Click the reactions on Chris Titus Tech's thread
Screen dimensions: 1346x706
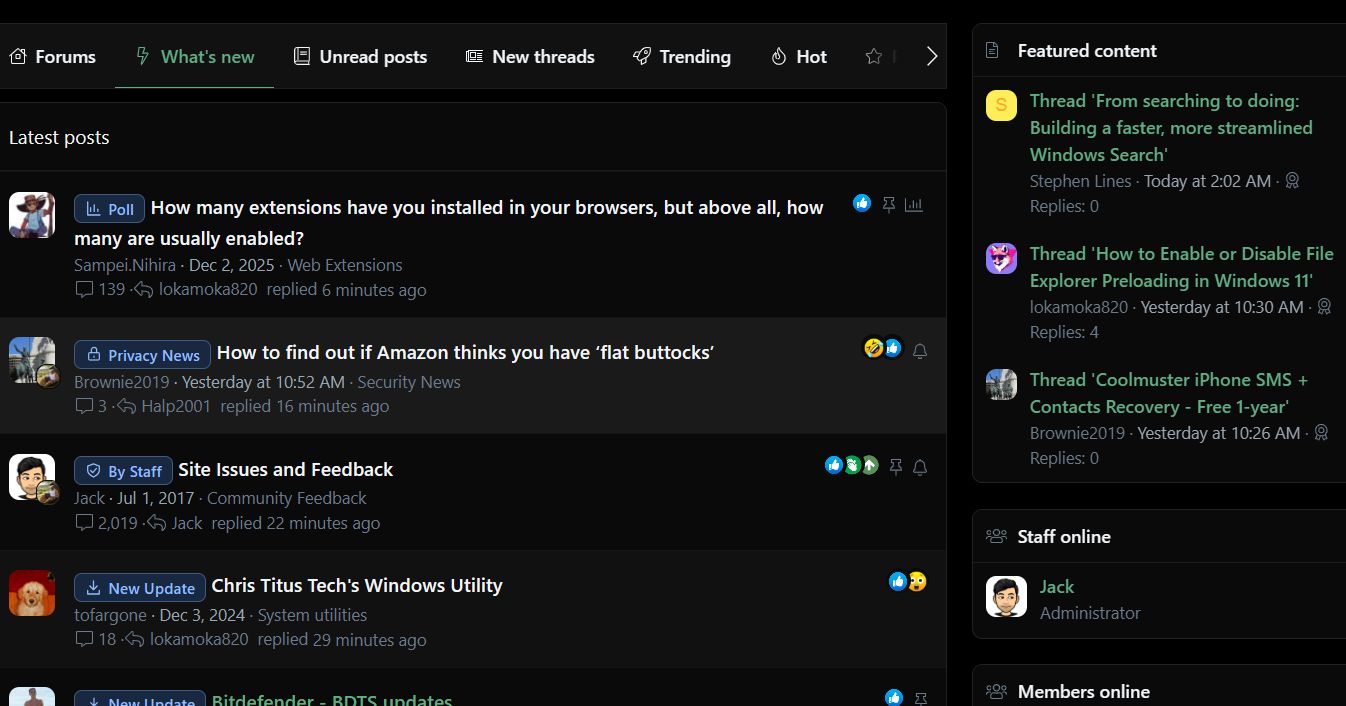click(908, 581)
